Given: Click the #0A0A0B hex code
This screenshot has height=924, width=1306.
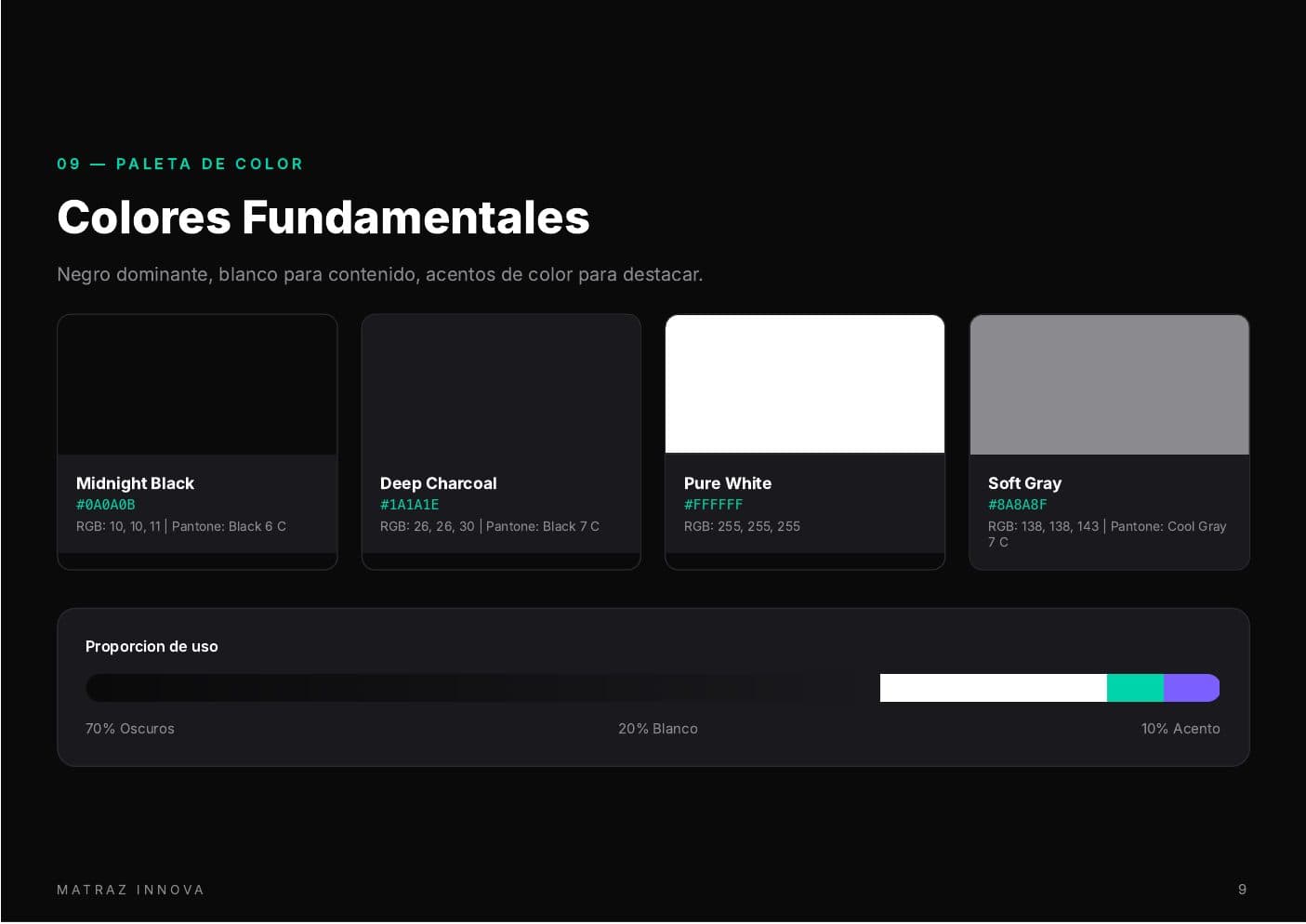Looking at the screenshot, I should (106, 505).
